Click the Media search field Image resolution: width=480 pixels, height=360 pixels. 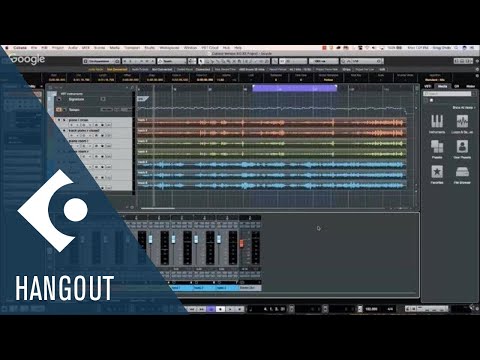pyautogui.click(x=447, y=94)
